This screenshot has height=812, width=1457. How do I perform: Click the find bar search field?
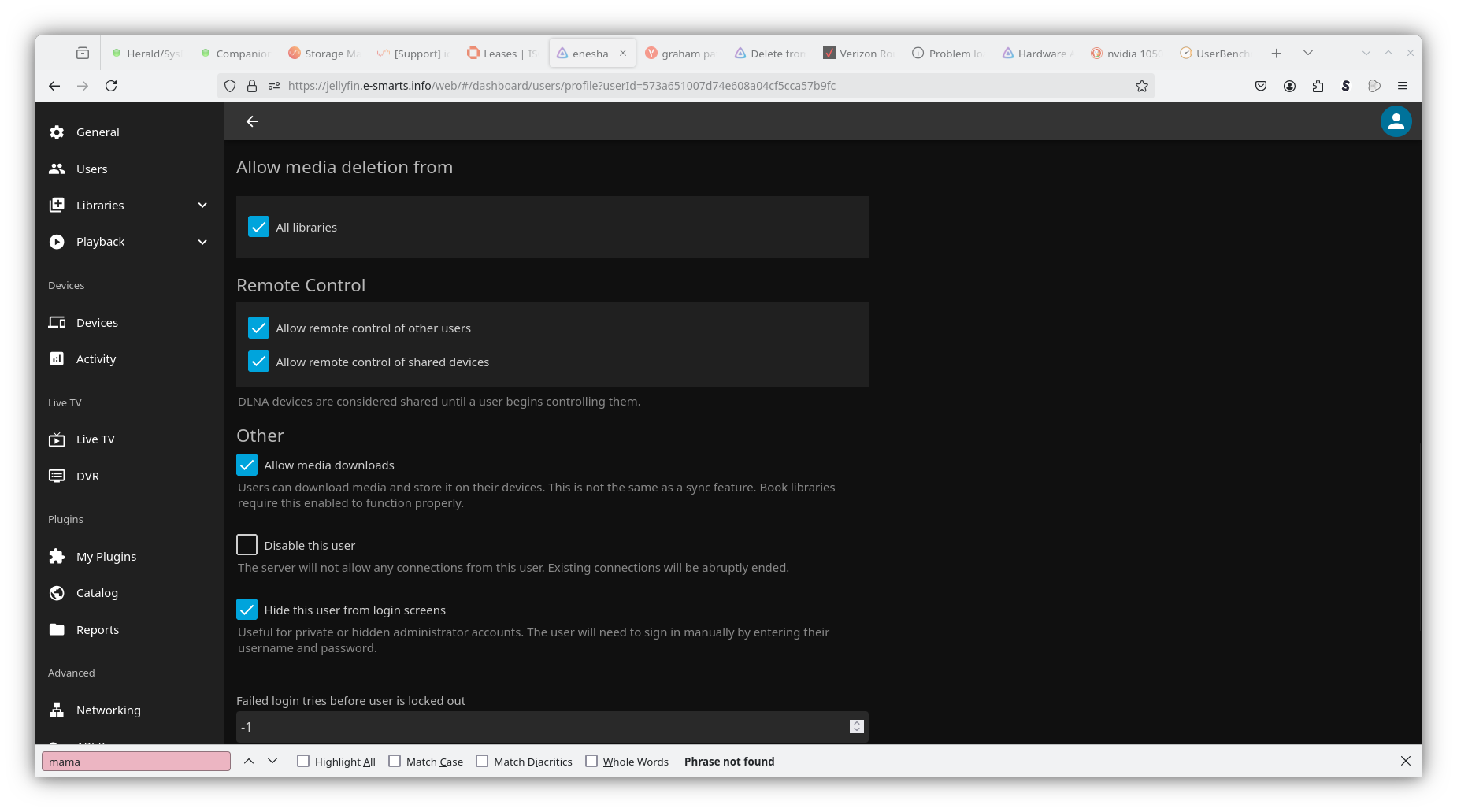pyautogui.click(x=135, y=762)
